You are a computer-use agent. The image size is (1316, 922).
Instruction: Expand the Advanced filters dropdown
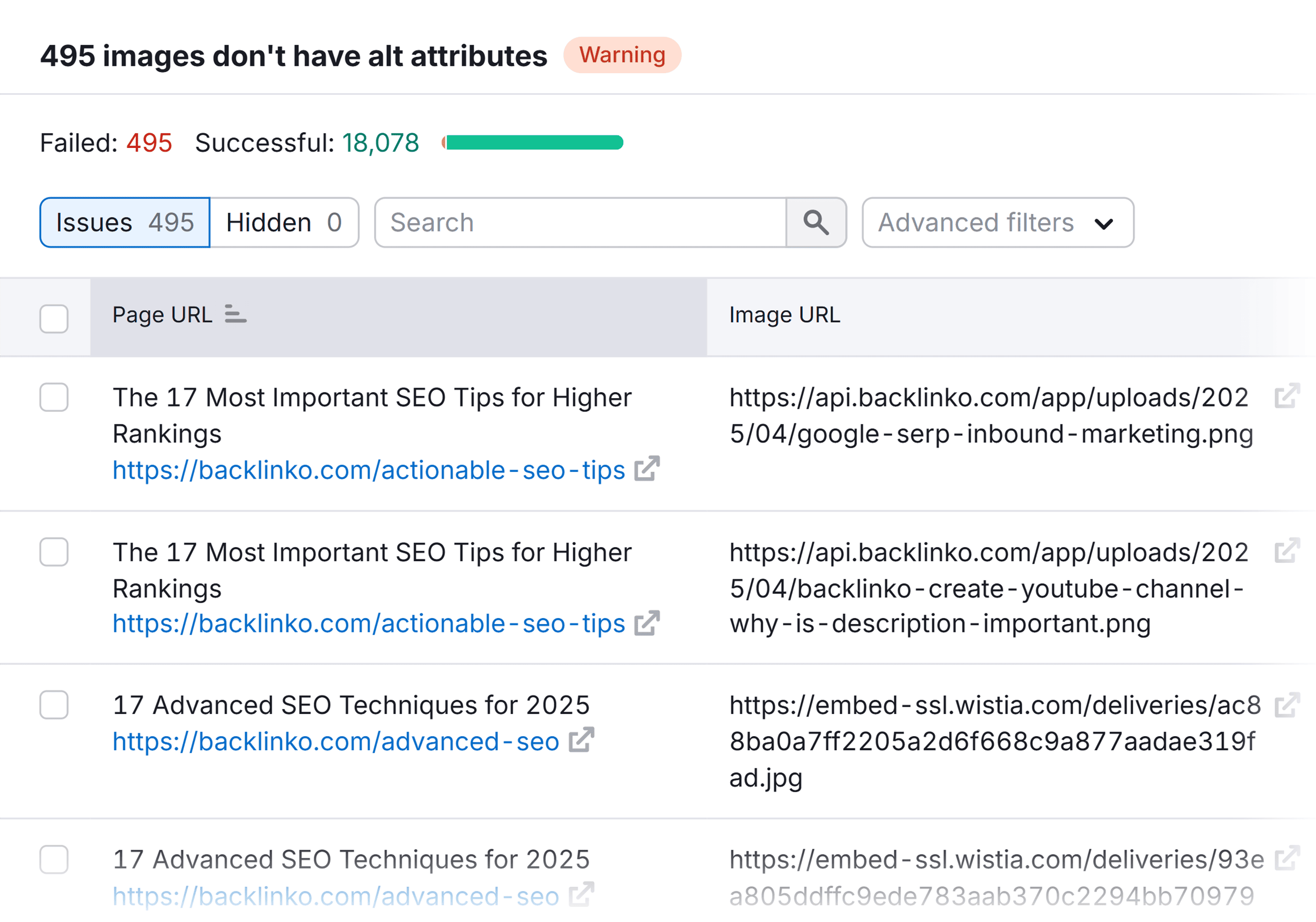(998, 223)
